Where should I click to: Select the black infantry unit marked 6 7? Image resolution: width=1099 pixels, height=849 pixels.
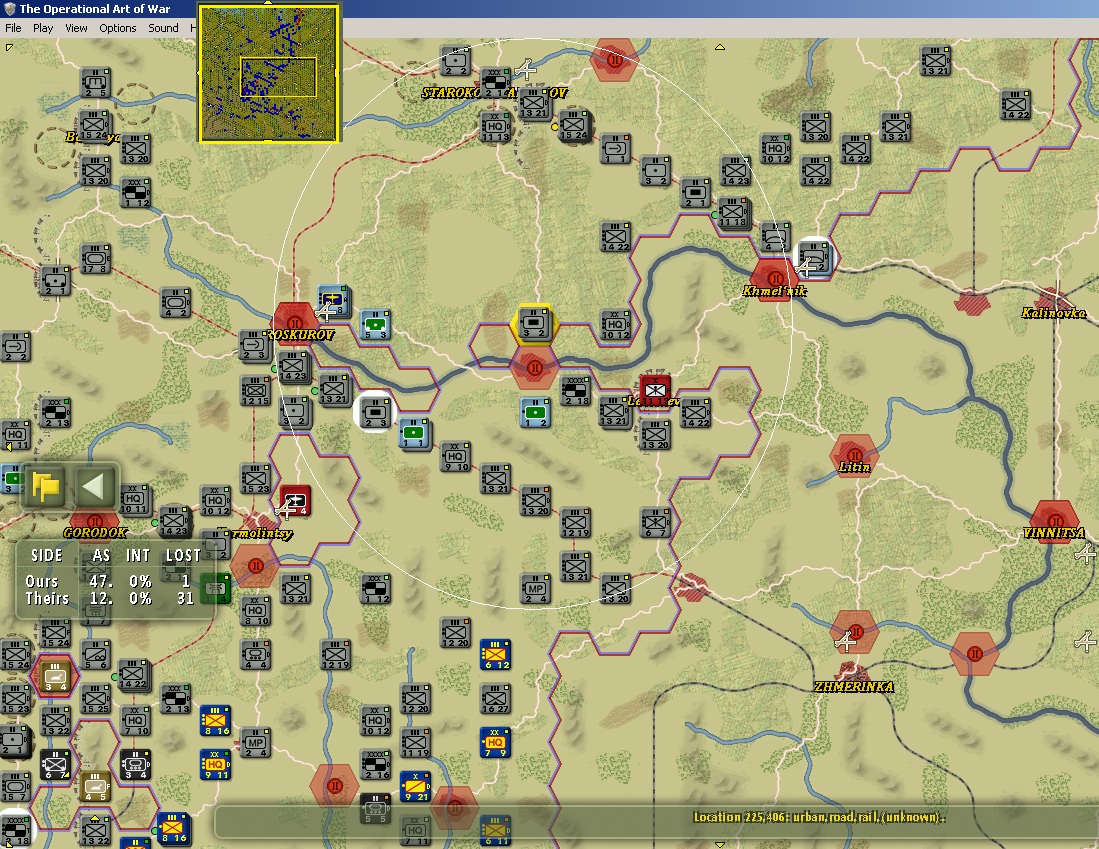point(55,764)
